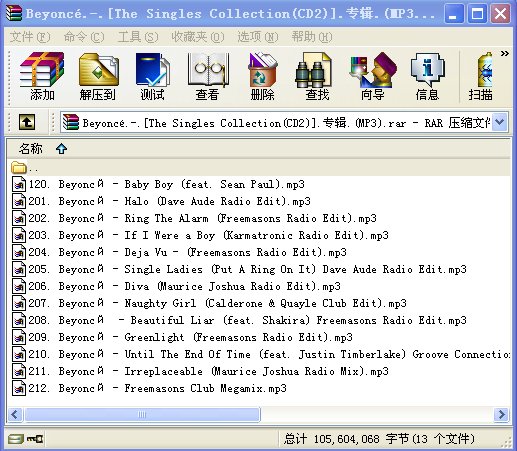This screenshot has width=517, height=451.
Task: Open the 命令(C) menu
Action: pyautogui.click(x=84, y=37)
